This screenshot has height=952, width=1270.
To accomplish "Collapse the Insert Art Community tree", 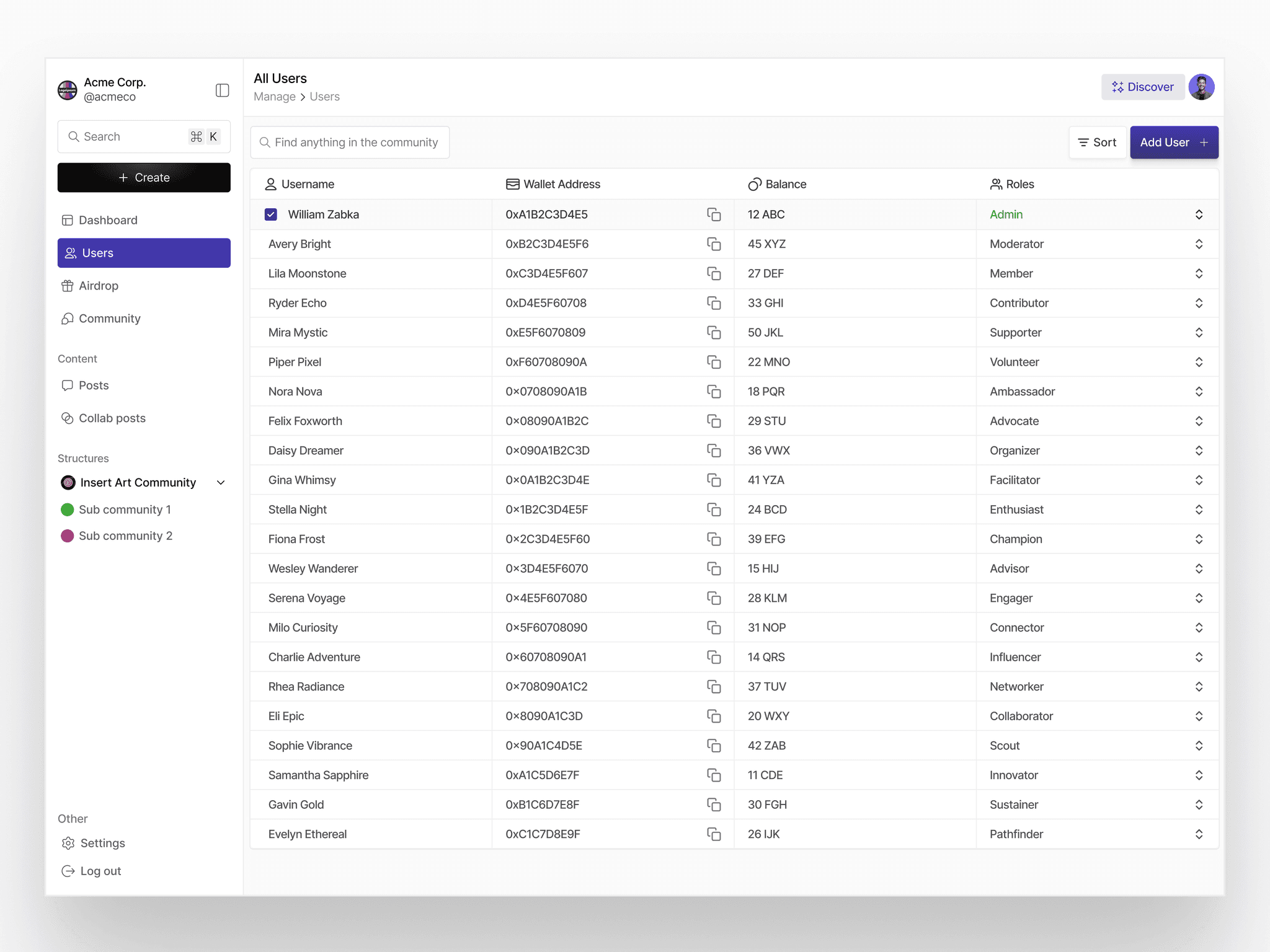I will [x=221, y=483].
